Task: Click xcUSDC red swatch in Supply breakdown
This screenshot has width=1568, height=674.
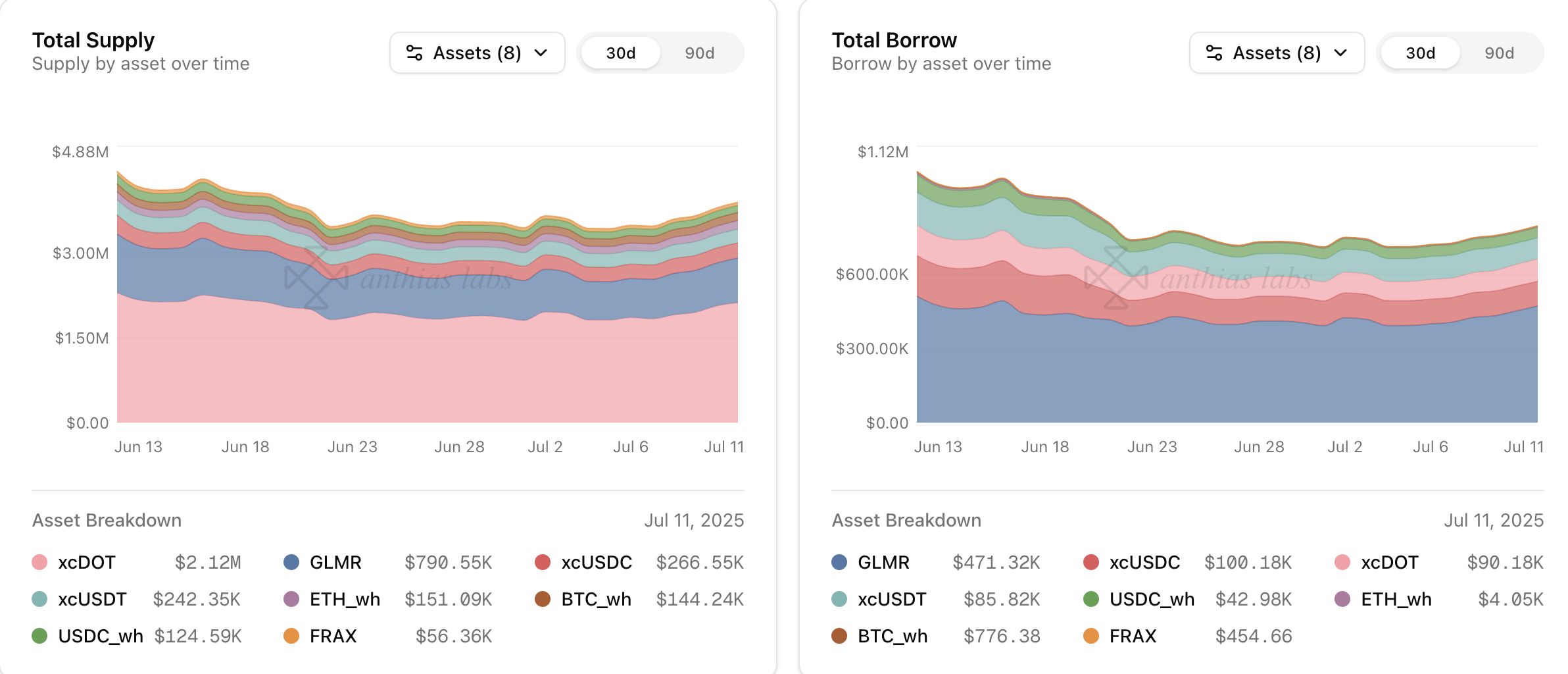Action: 543,562
